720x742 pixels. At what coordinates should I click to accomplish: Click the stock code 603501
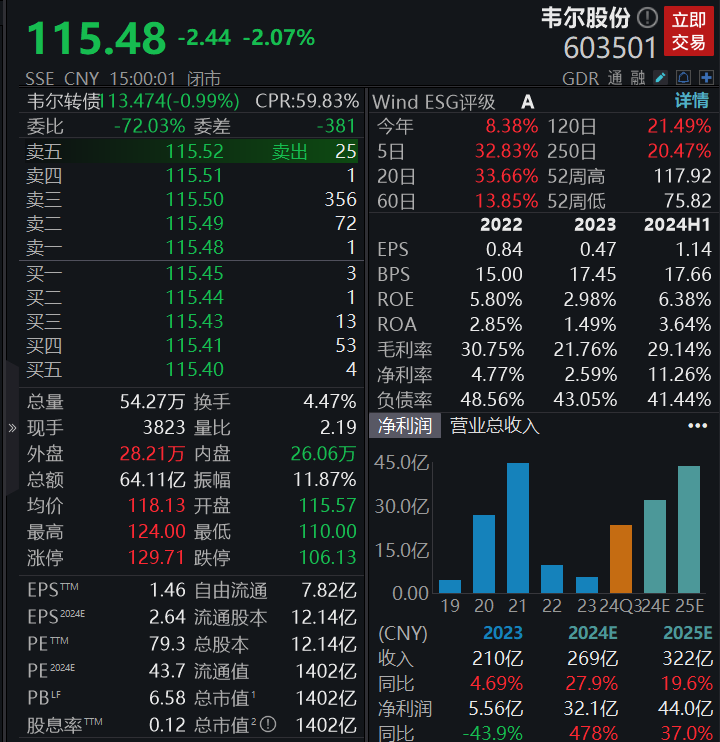point(610,48)
